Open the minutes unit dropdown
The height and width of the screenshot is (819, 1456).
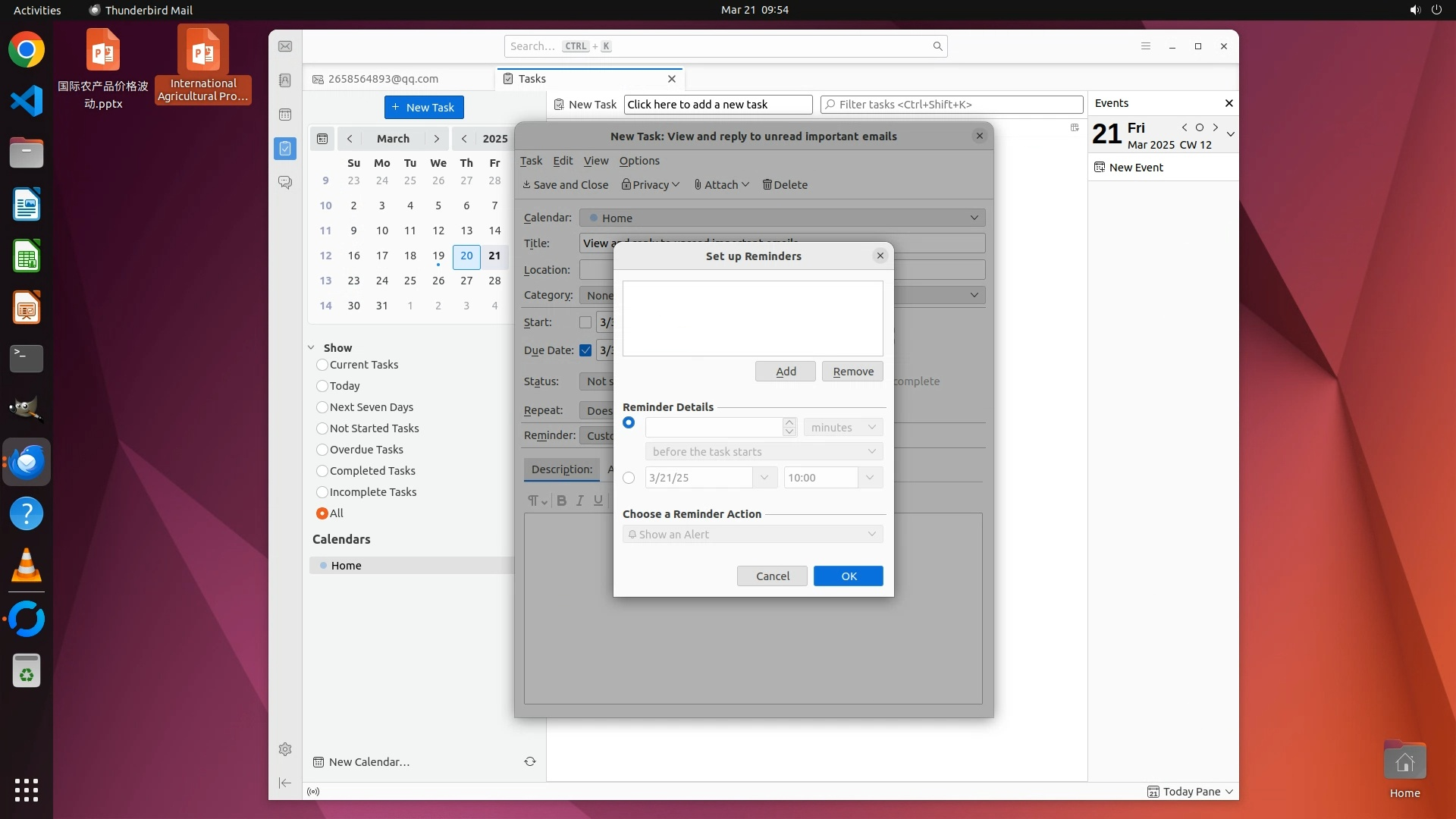click(x=843, y=428)
